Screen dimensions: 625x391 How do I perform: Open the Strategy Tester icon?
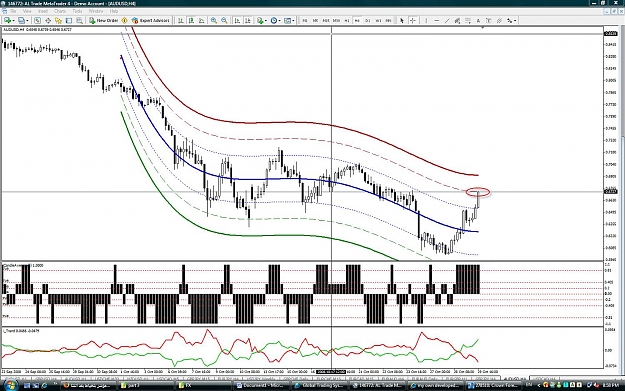tap(79, 20)
